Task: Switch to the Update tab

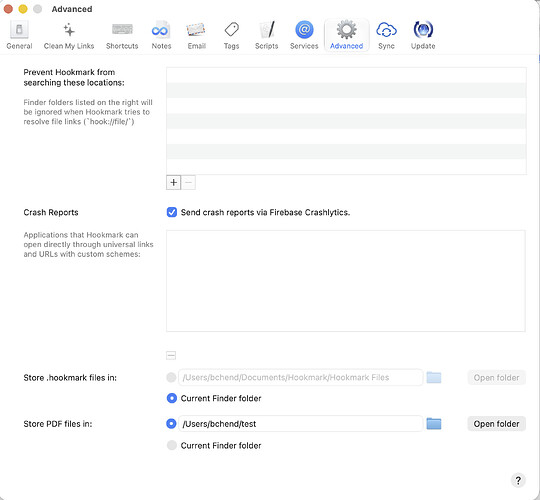Action: coord(423,35)
